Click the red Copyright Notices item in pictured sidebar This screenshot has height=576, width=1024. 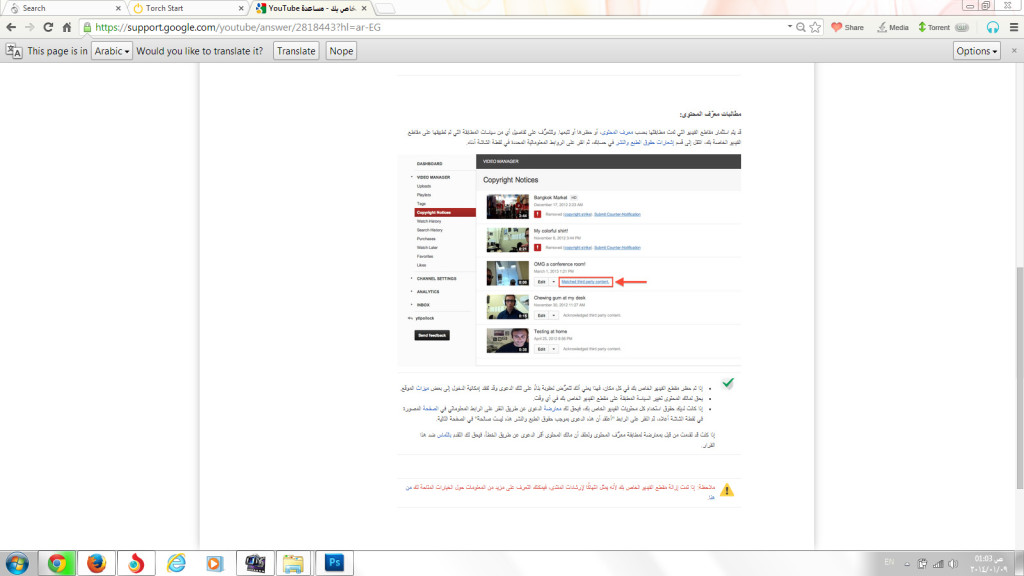(445, 212)
